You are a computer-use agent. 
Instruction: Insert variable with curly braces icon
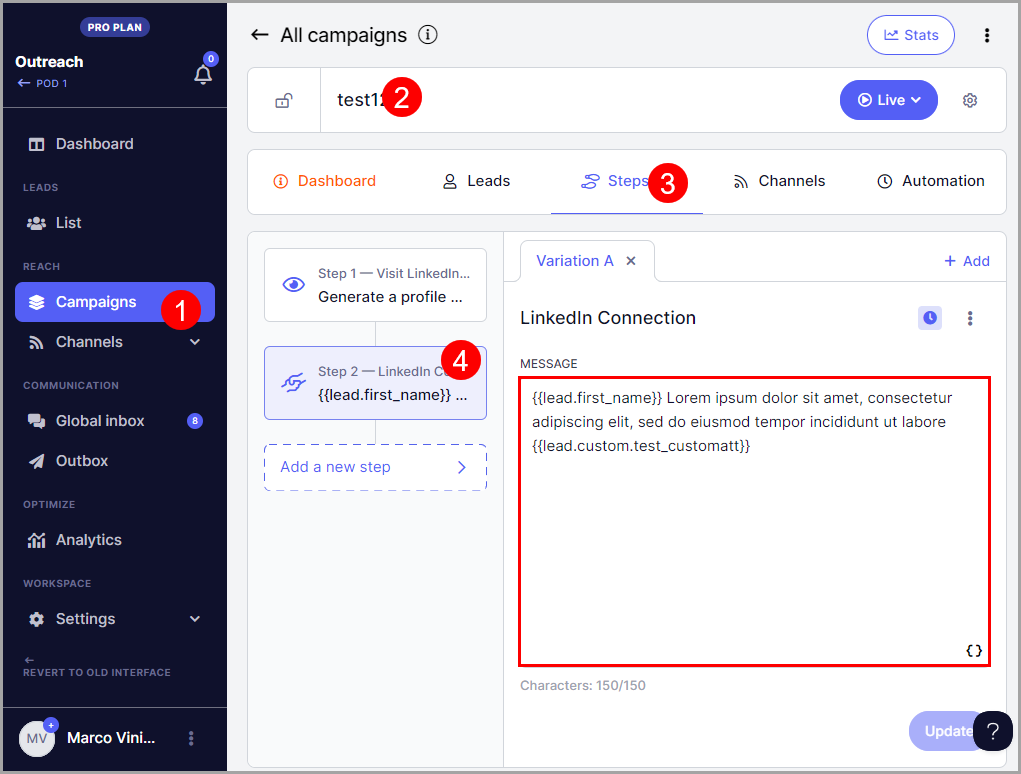974,651
